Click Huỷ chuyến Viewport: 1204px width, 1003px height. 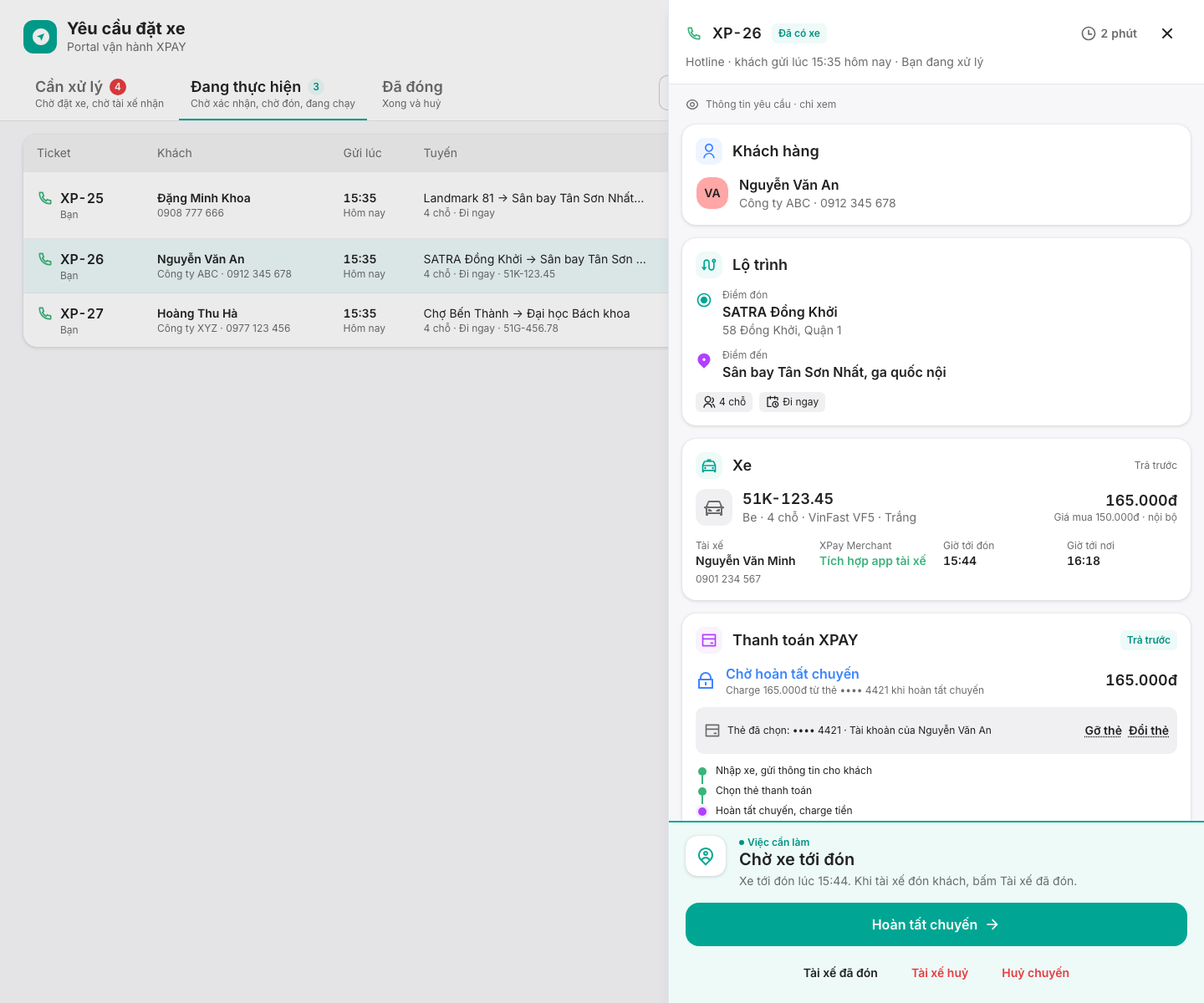pyautogui.click(x=1035, y=973)
